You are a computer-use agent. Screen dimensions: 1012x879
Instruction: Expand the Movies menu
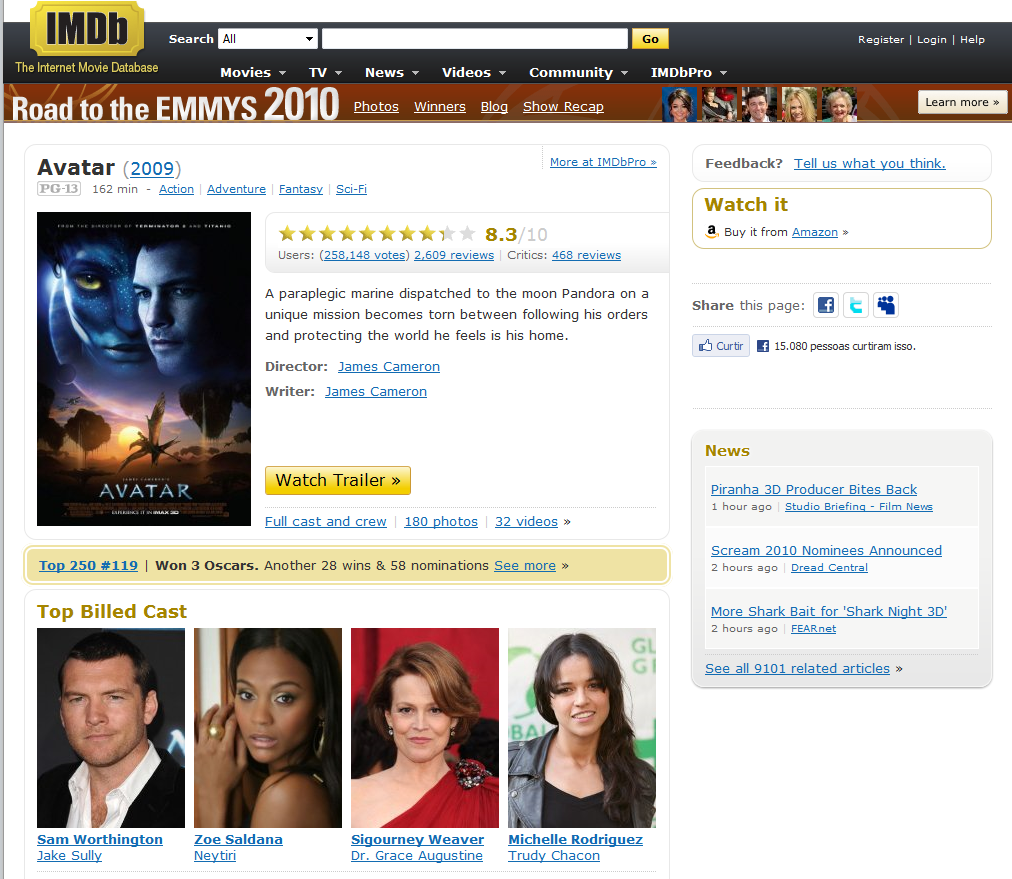253,72
